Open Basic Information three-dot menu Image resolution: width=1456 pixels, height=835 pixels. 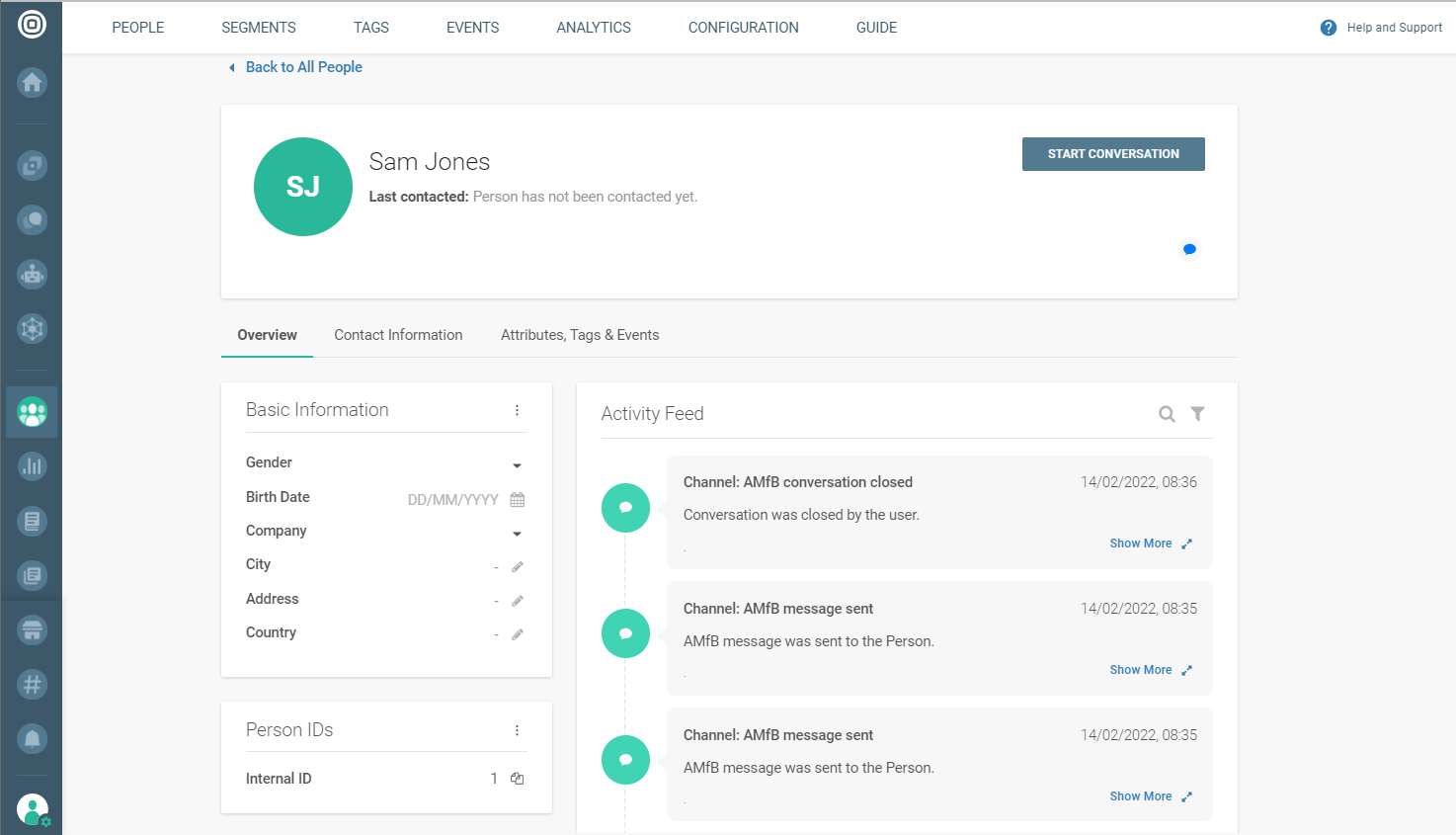(x=517, y=410)
